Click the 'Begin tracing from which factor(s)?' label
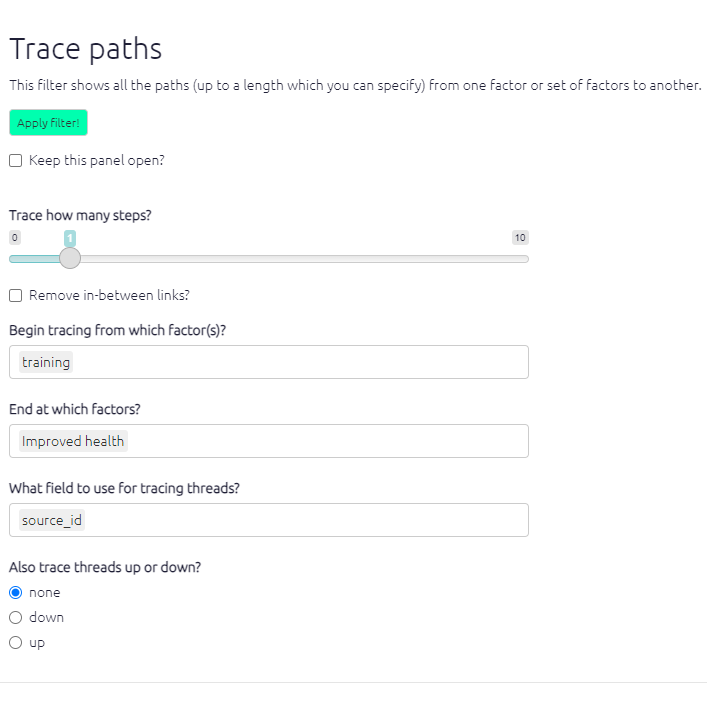 click(x=118, y=330)
